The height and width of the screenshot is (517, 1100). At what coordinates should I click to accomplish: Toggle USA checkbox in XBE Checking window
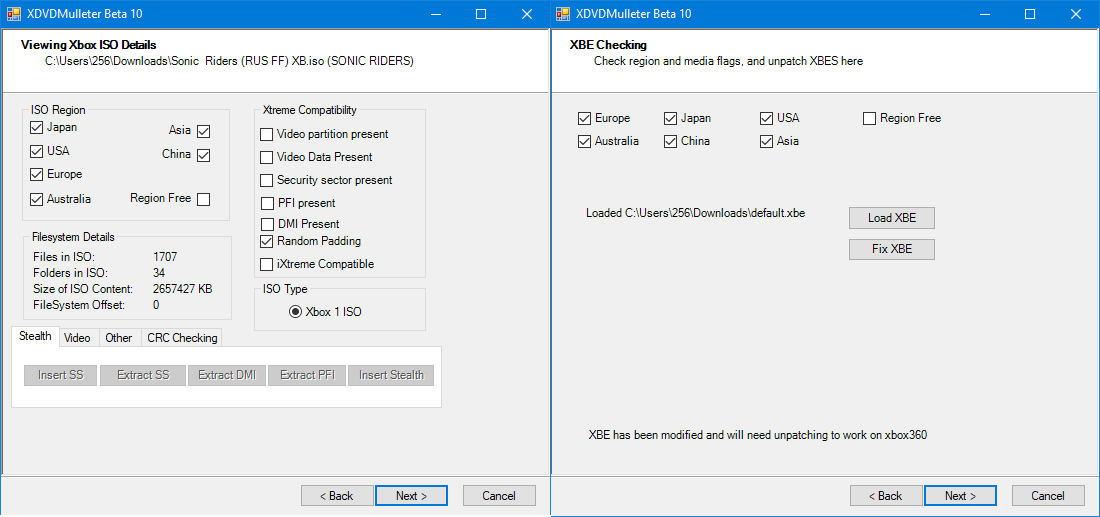click(766, 119)
